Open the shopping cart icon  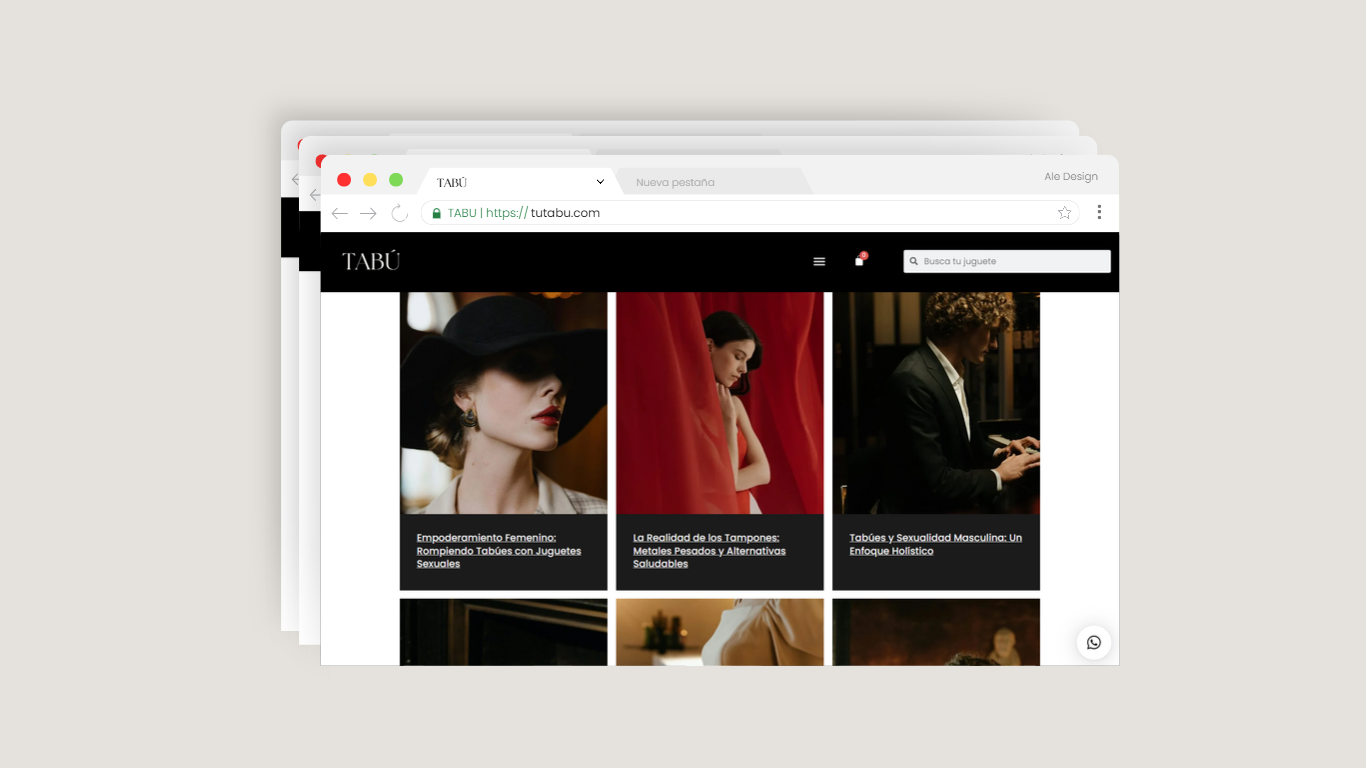[859, 261]
